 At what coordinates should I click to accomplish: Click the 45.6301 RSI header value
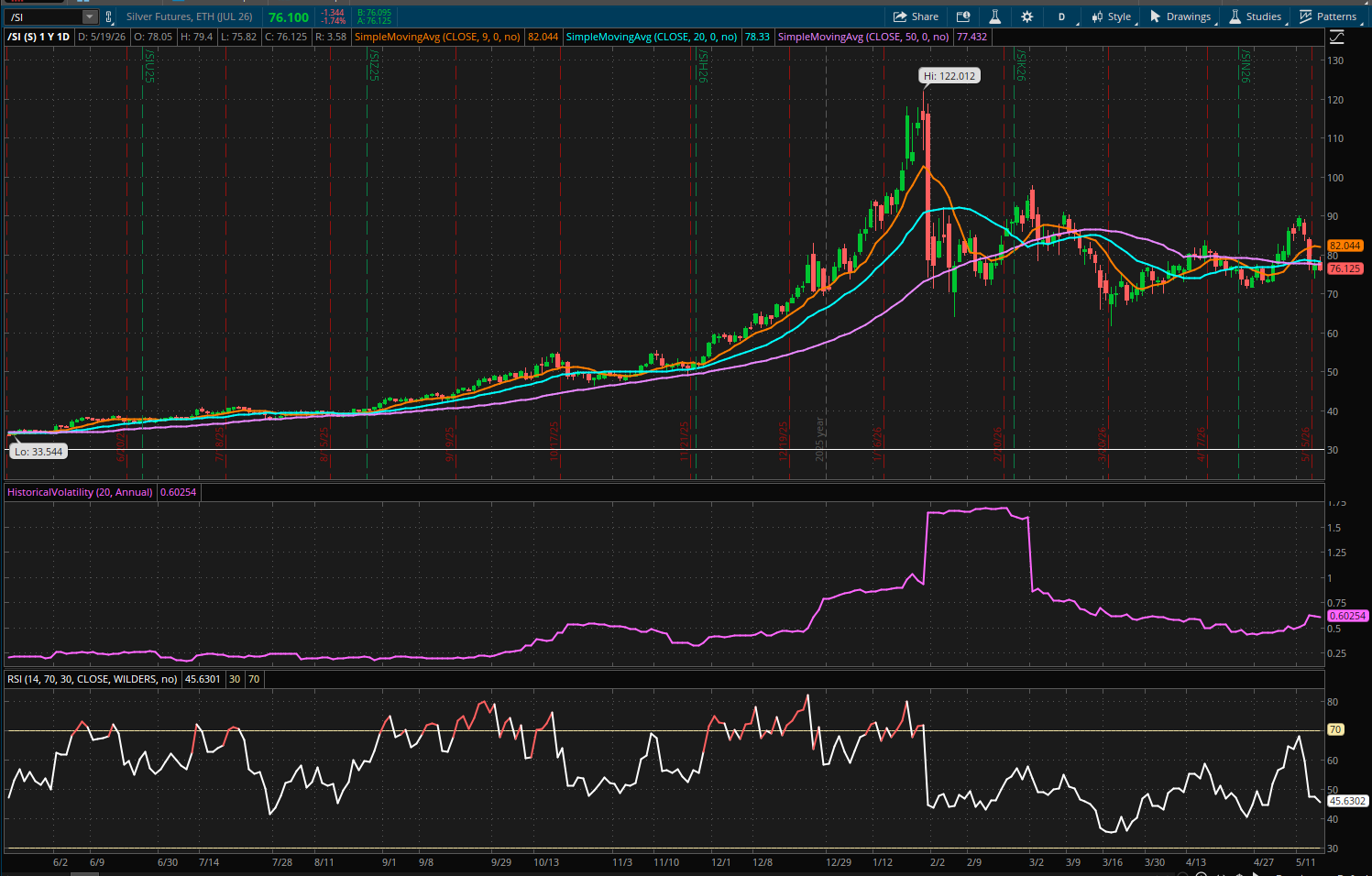[203, 679]
